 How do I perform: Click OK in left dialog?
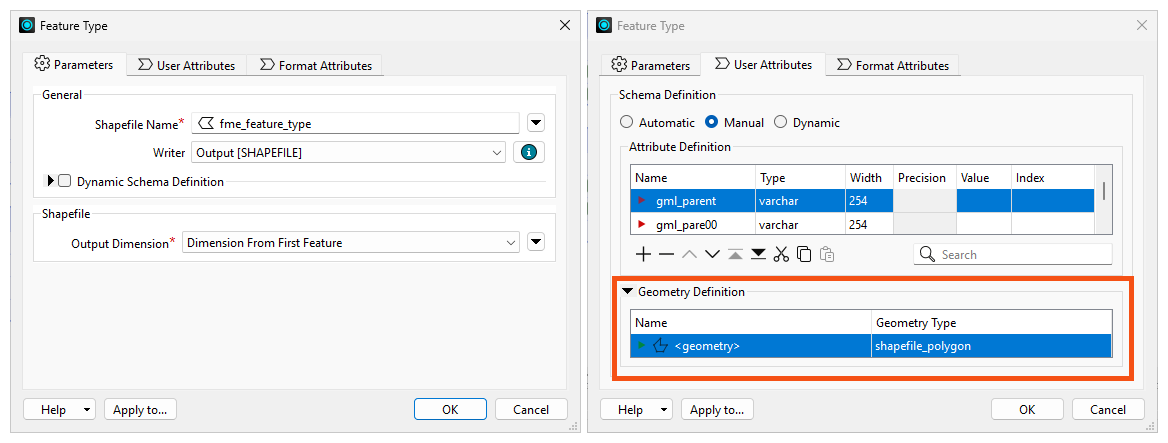point(450,409)
